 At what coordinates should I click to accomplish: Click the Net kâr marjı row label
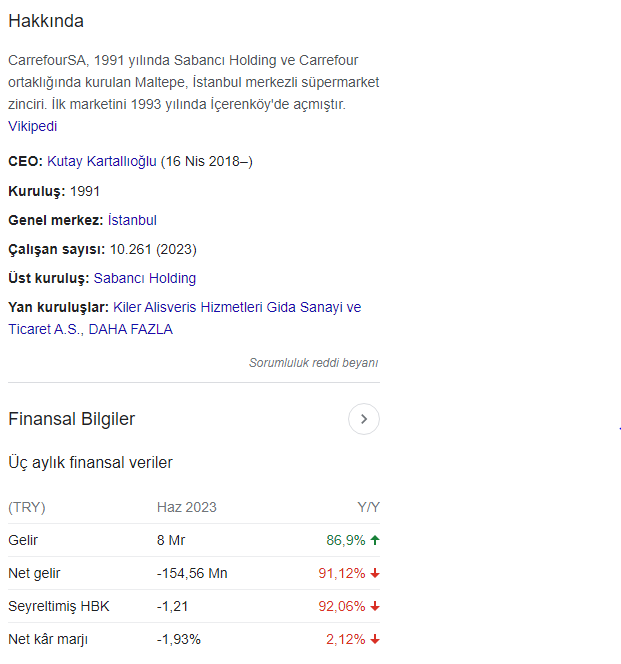48,639
